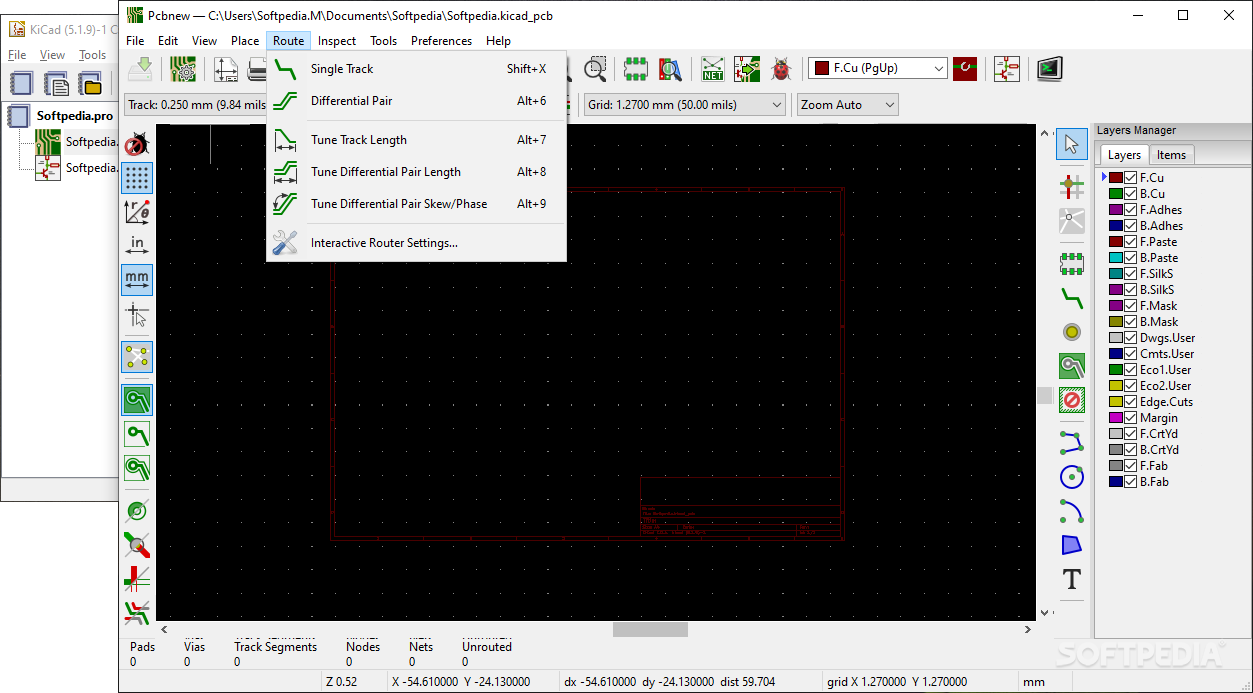Open the Eeschema schematic editor icon
Viewport: 1253px width, 693px height.
[1007, 69]
